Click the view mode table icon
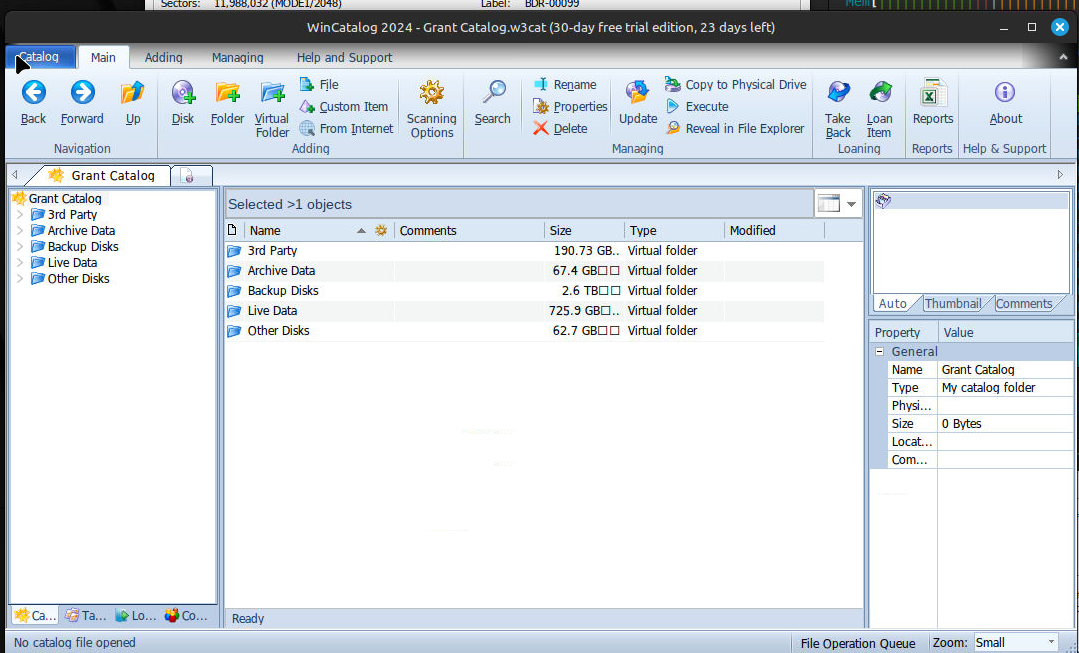 tap(829, 204)
